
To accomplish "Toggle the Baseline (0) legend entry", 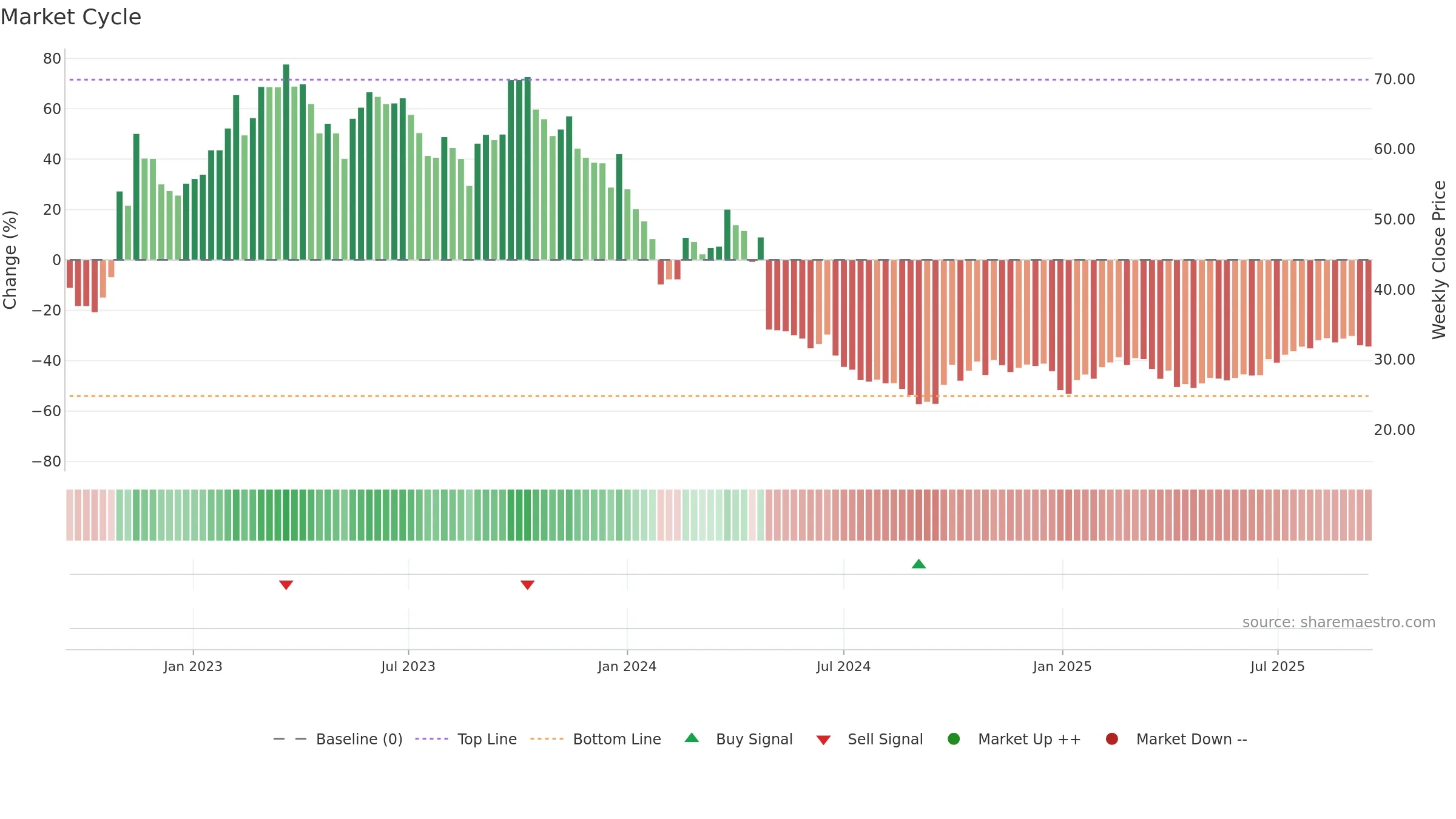I will (x=338, y=739).
